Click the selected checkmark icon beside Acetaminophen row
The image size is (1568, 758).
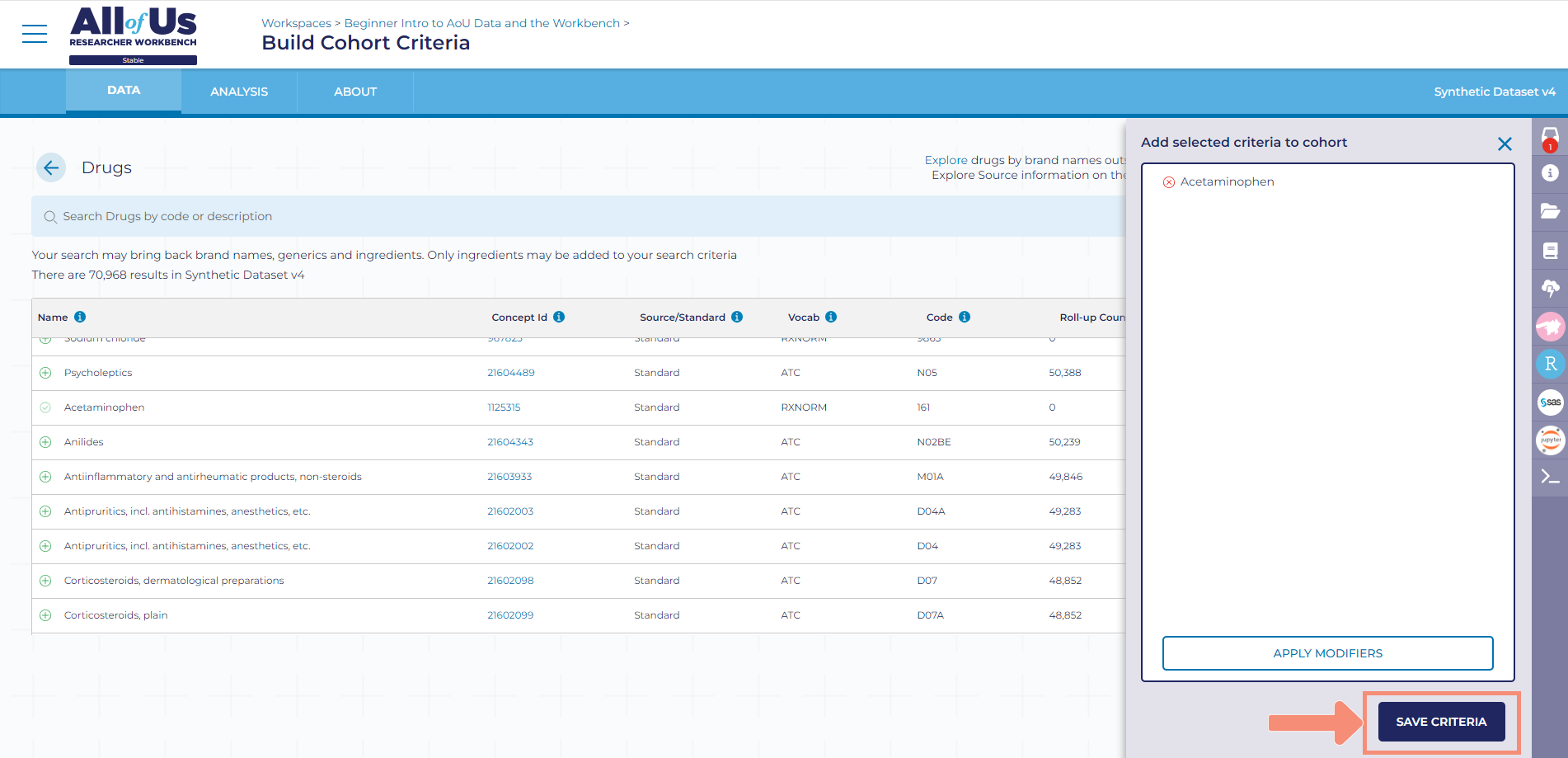click(x=45, y=407)
